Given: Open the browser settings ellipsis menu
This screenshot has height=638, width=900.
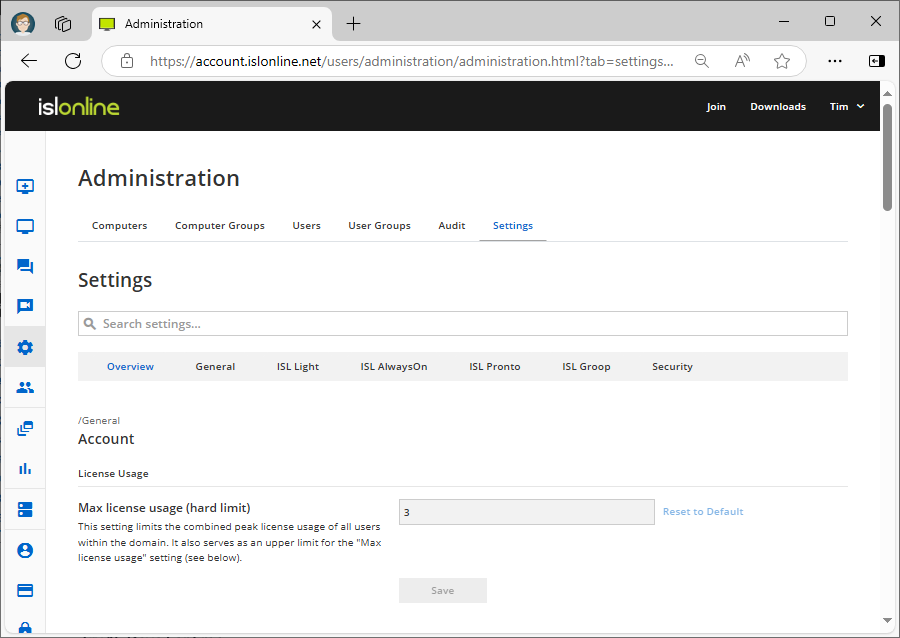Looking at the screenshot, I should pyautogui.click(x=835, y=61).
